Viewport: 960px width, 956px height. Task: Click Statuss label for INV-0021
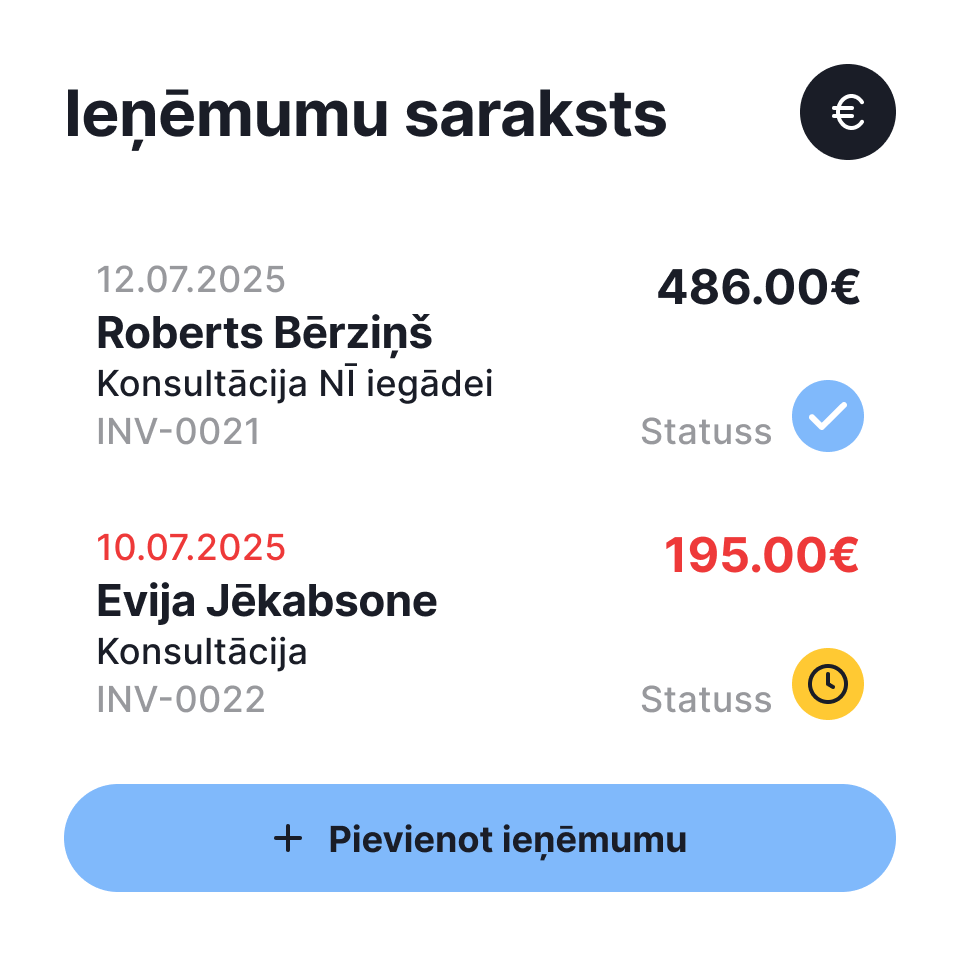click(706, 431)
